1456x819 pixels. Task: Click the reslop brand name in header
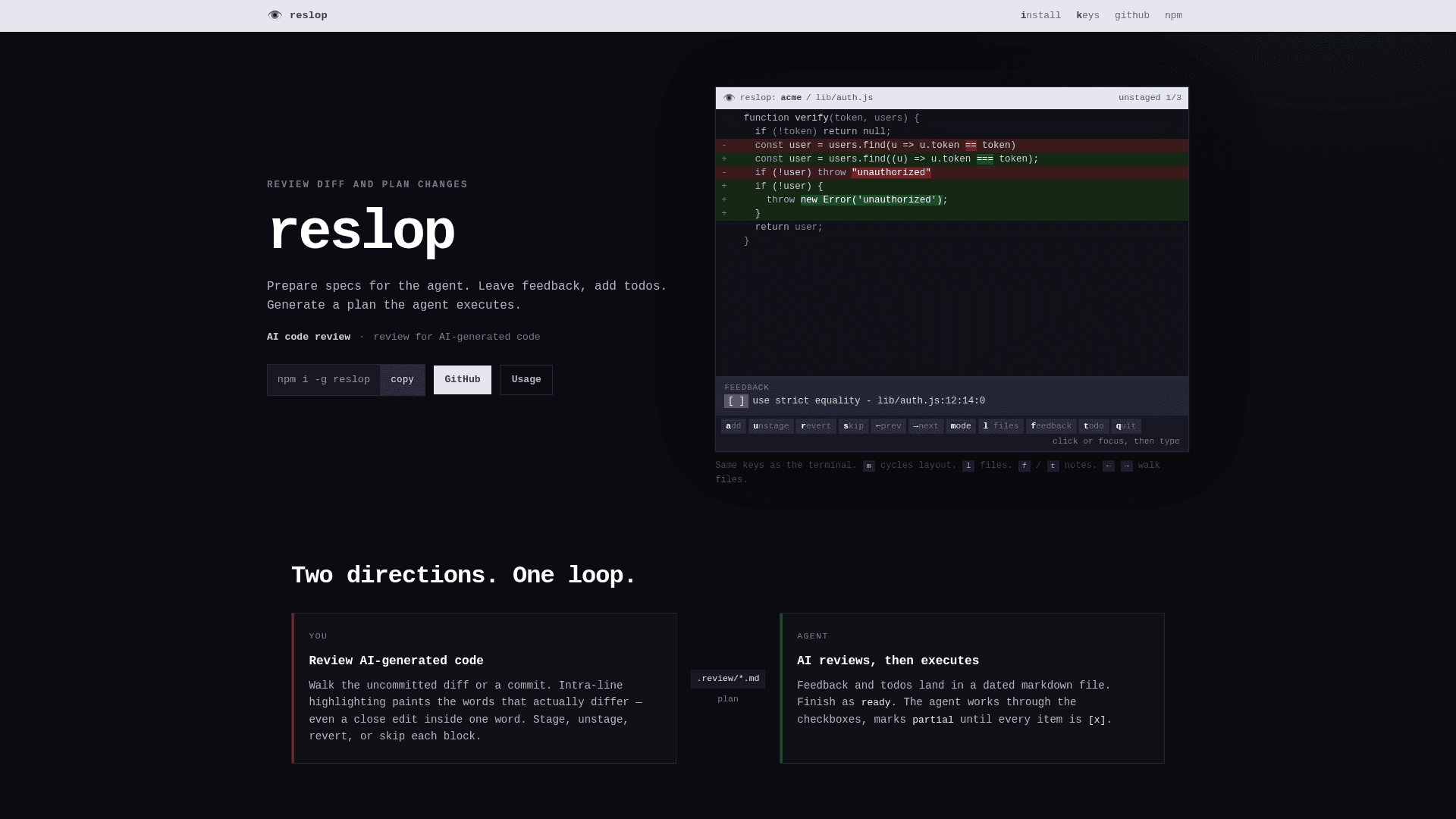point(309,15)
